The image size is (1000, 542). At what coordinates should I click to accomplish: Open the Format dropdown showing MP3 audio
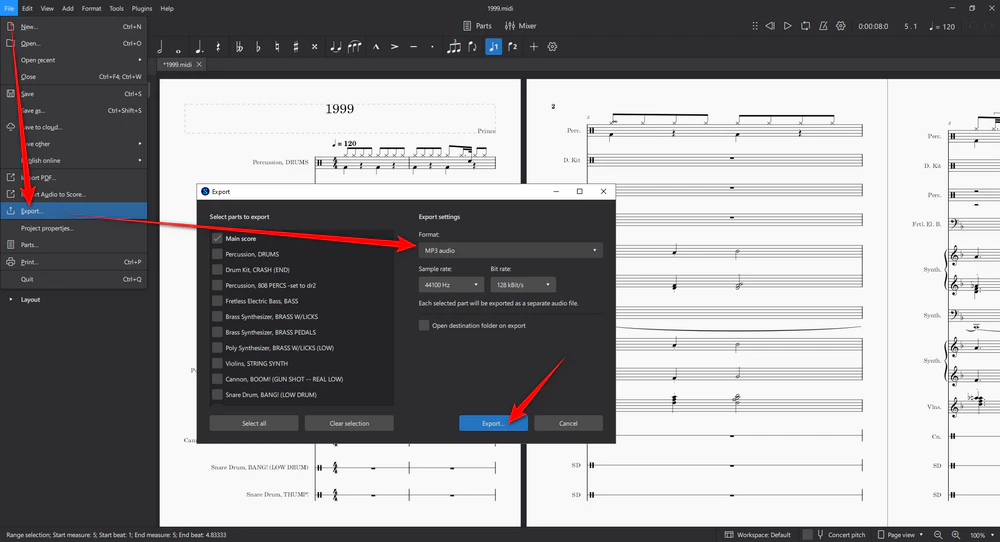pyautogui.click(x=510, y=251)
